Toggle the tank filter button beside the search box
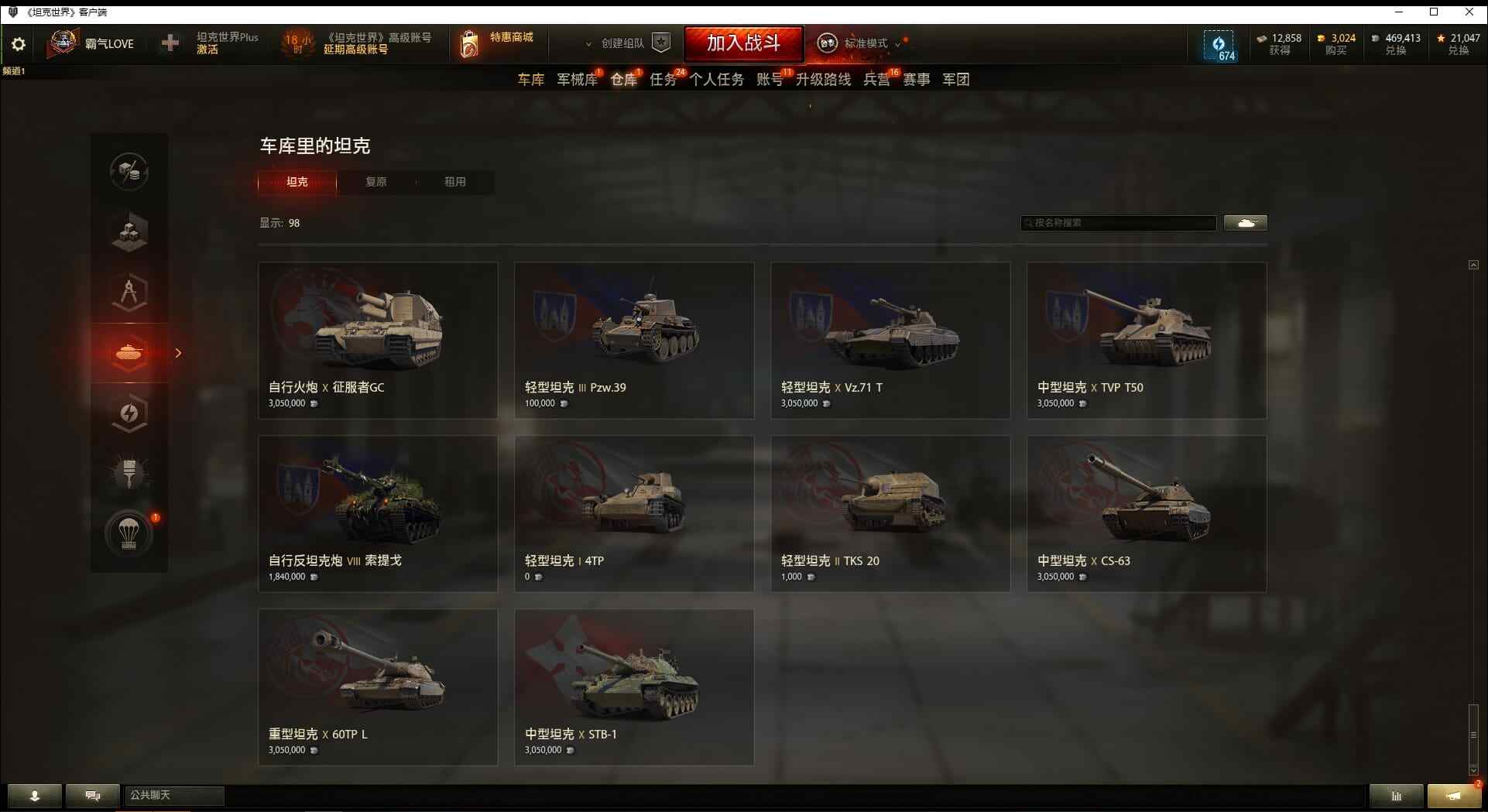Viewport: 1488px width, 812px height. click(1246, 223)
